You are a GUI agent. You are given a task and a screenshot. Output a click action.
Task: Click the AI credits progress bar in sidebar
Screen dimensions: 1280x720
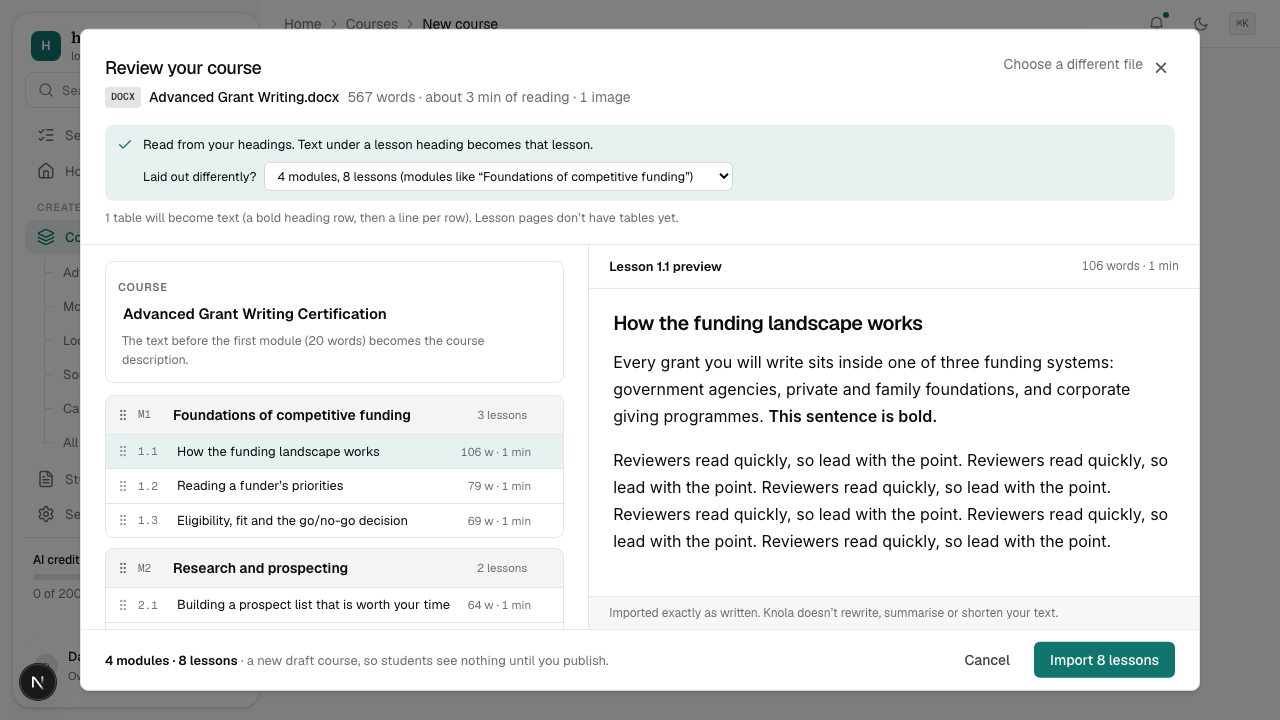click(56, 576)
